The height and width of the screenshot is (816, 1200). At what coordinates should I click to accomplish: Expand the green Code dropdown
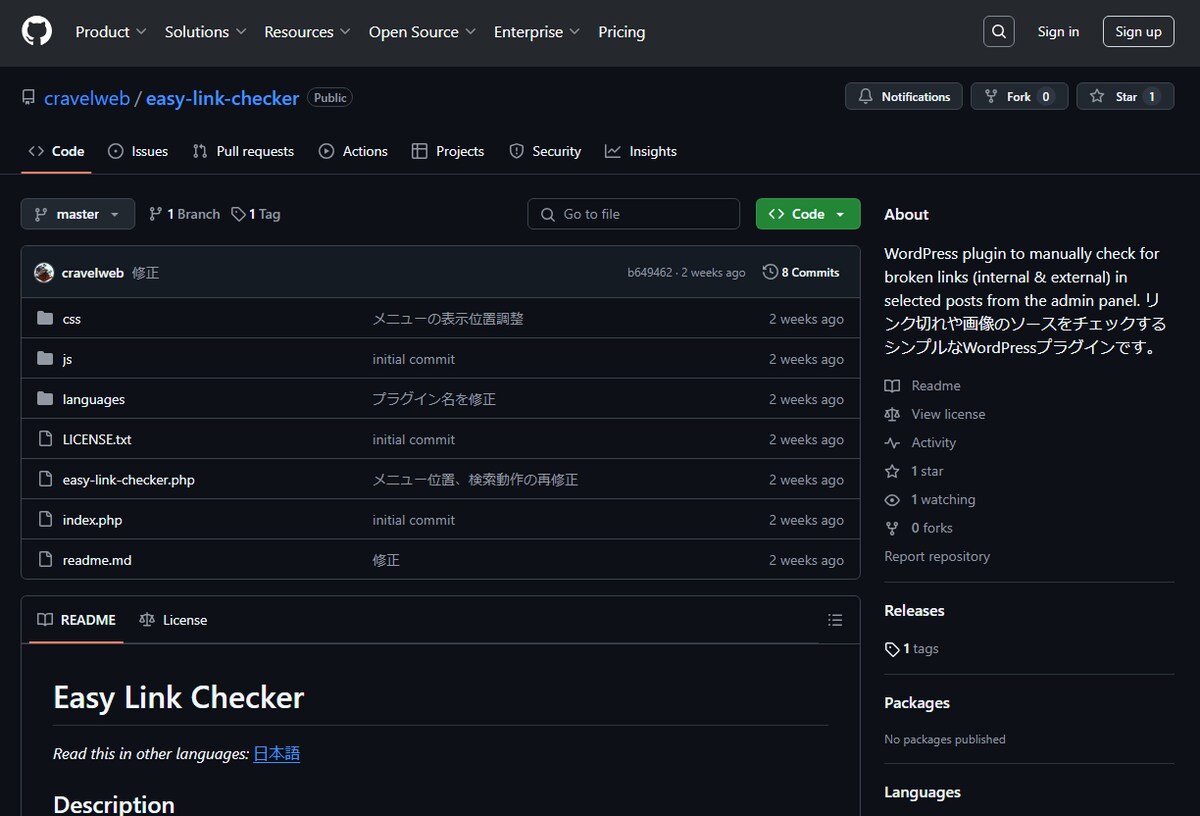click(808, 214)
